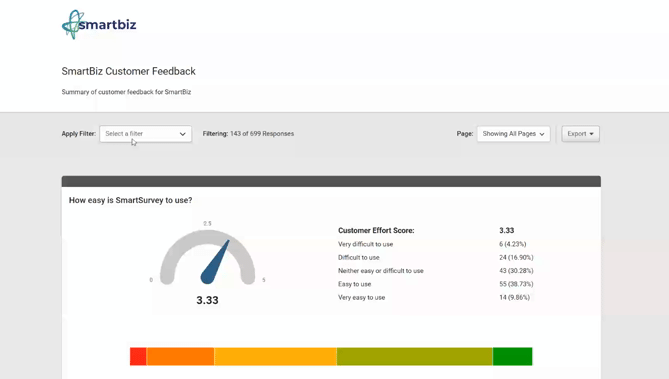
Task: Click the 143 of 699 Responses text
Action: 262,134
